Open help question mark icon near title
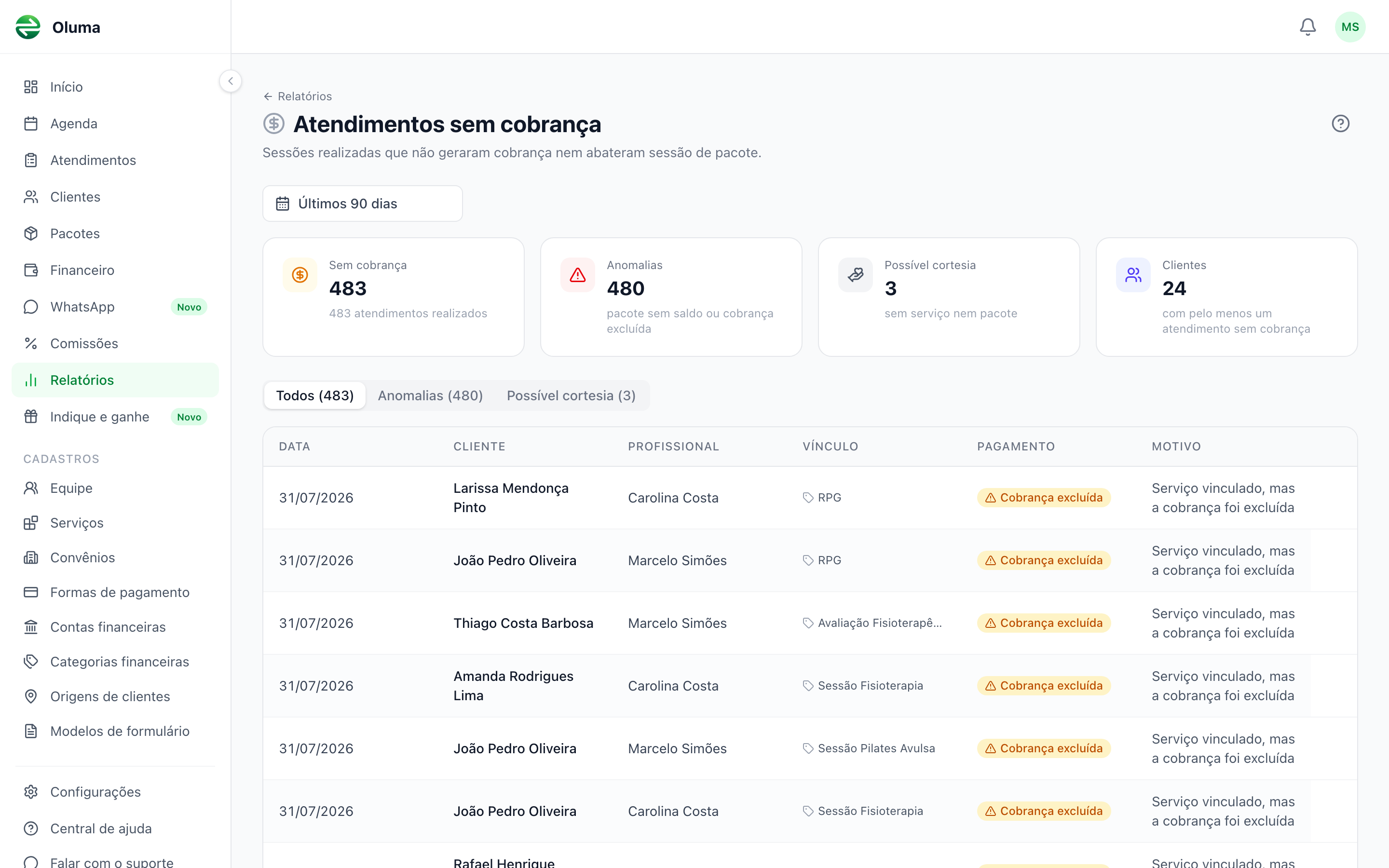This screenshot has height=868, width=1389. [1340, 123]
